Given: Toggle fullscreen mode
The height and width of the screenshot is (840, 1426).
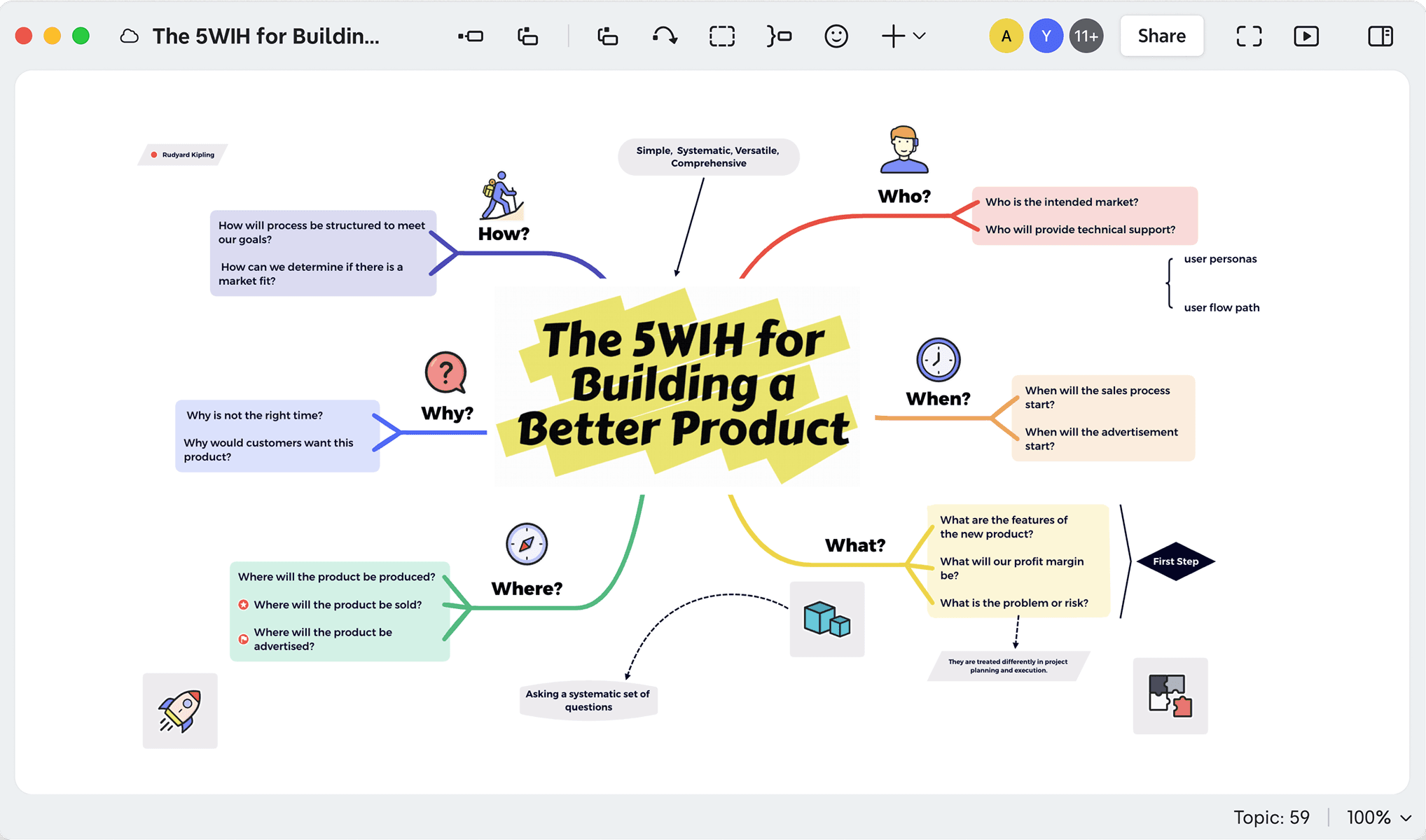Looking at the screenshot, I should (1248, 36).
